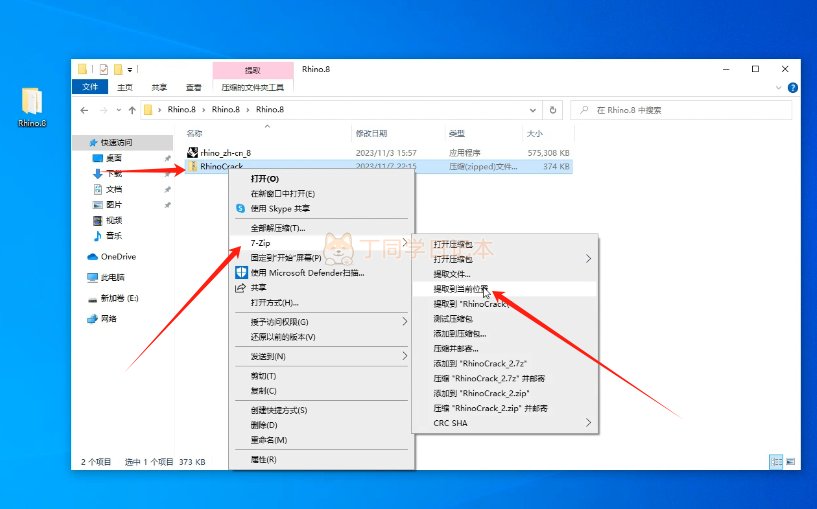Open the 压缩的文件夹工具 tab
This screenshot has width=817, height=509.
(253, 87)
